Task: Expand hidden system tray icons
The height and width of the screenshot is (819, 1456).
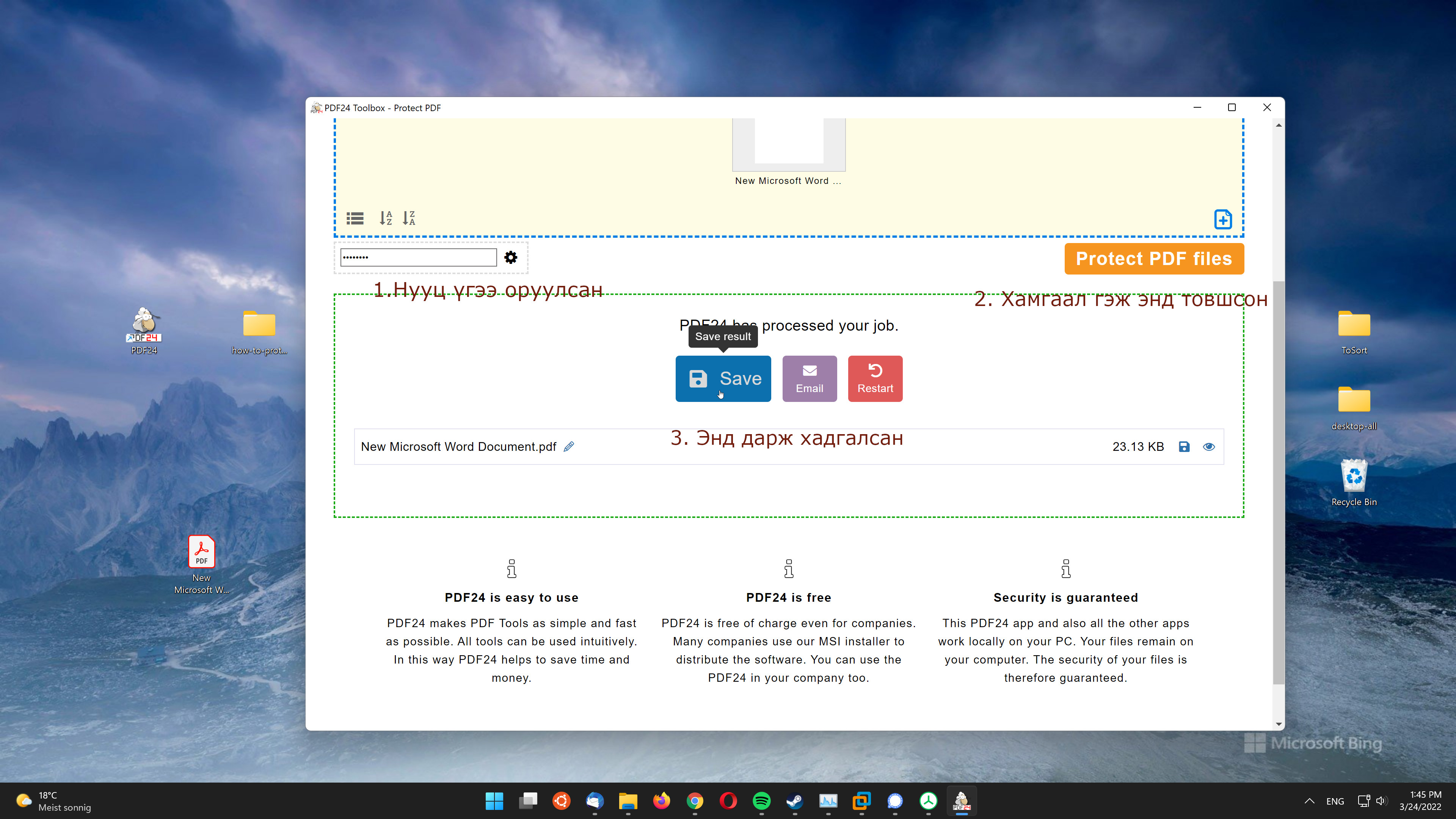Action: click(1309, 801)
